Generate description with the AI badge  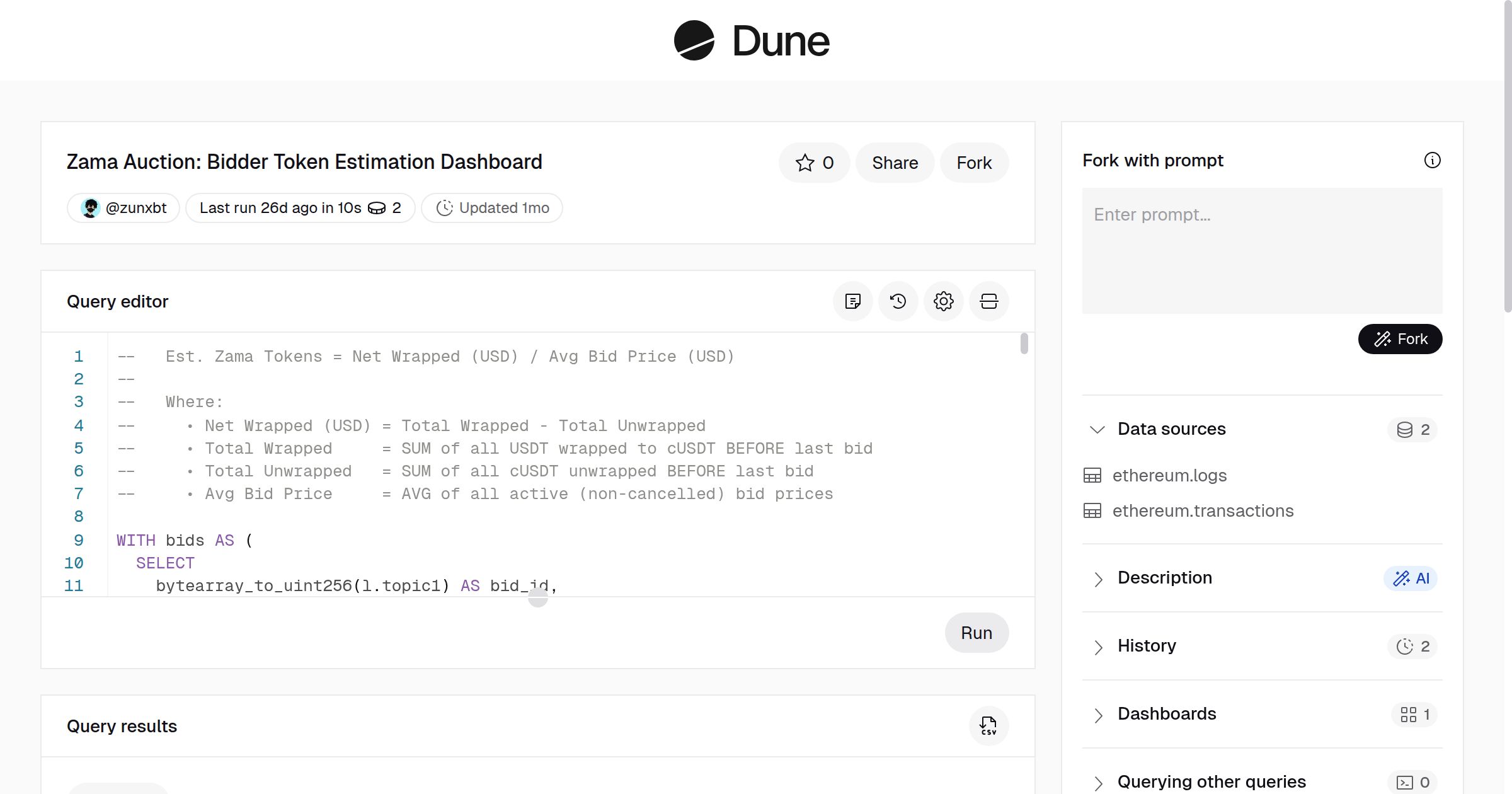pyautogui.click(x=1411, y=578)
